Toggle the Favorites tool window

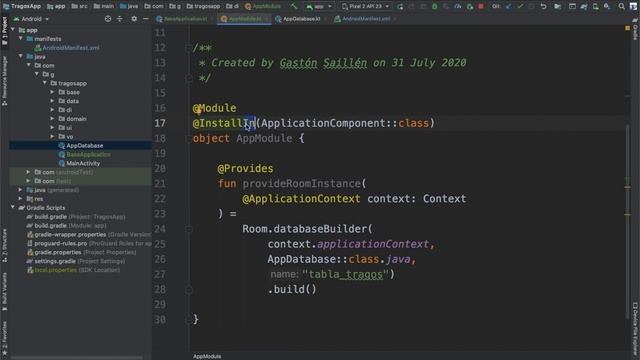4,337
